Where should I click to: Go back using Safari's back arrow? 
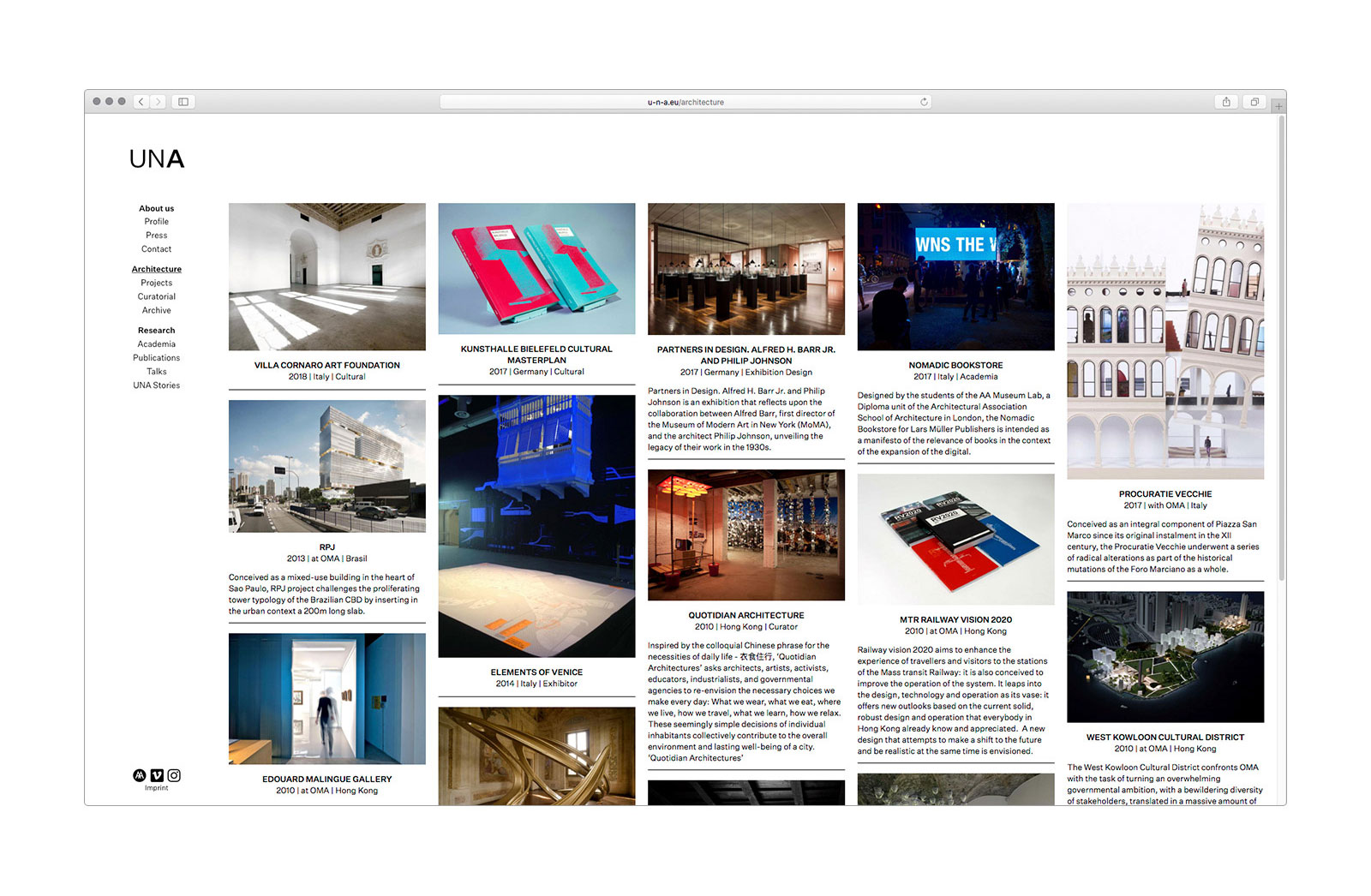141,102
